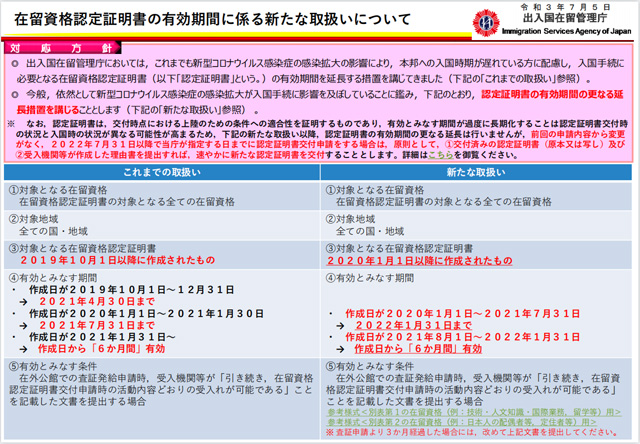The image size is (640, 444).
Task: Click the underlined 2022年1月31日まで text
Action: pyautogui.click(x=413, y=325)
